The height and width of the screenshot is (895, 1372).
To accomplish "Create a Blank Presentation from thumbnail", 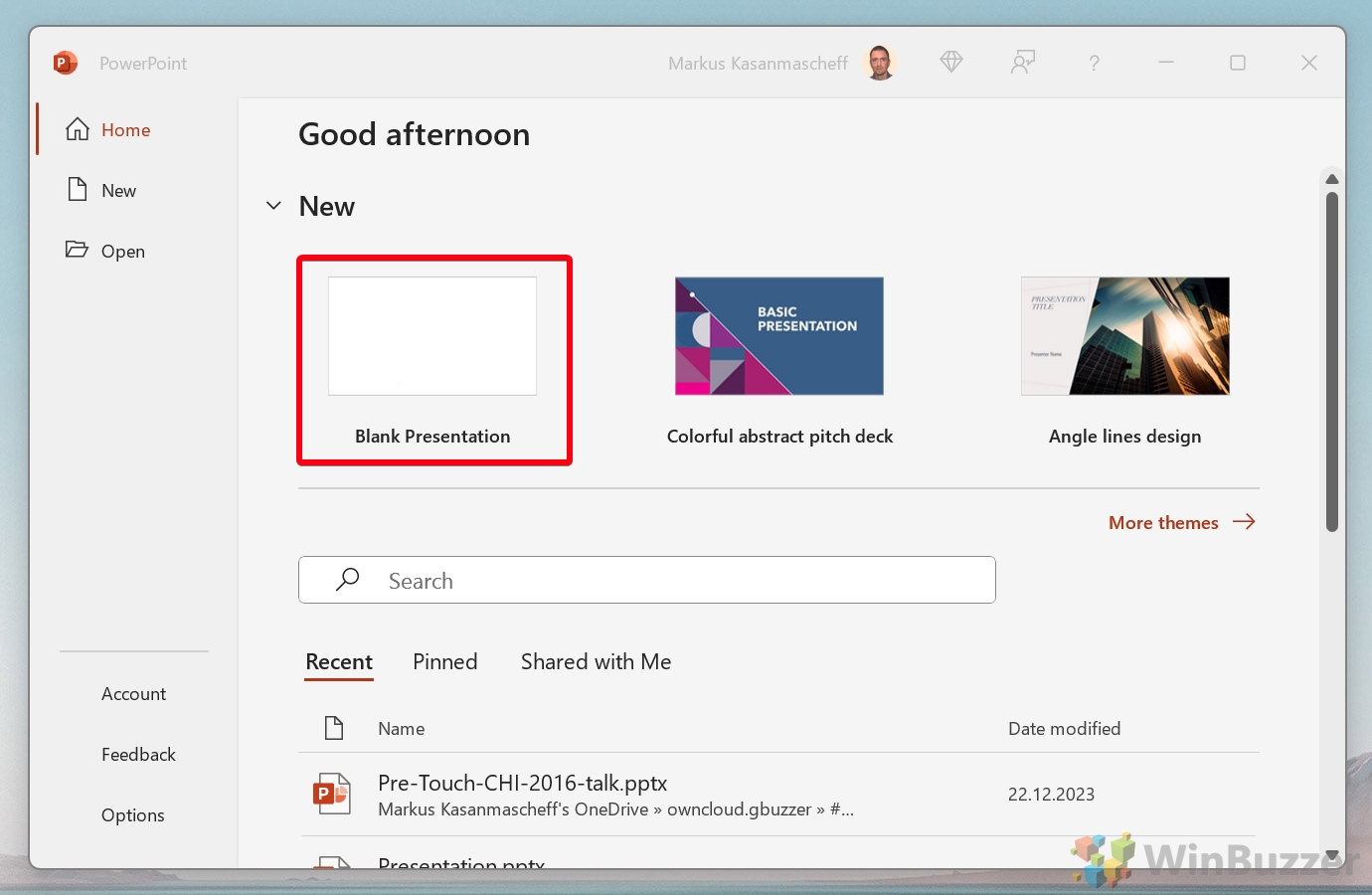I will point(432,336).
